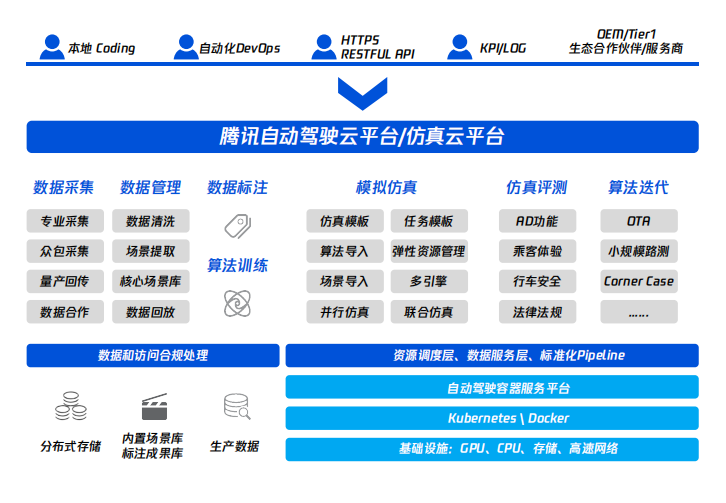Choose the 法律法规 box

(538, 312)
